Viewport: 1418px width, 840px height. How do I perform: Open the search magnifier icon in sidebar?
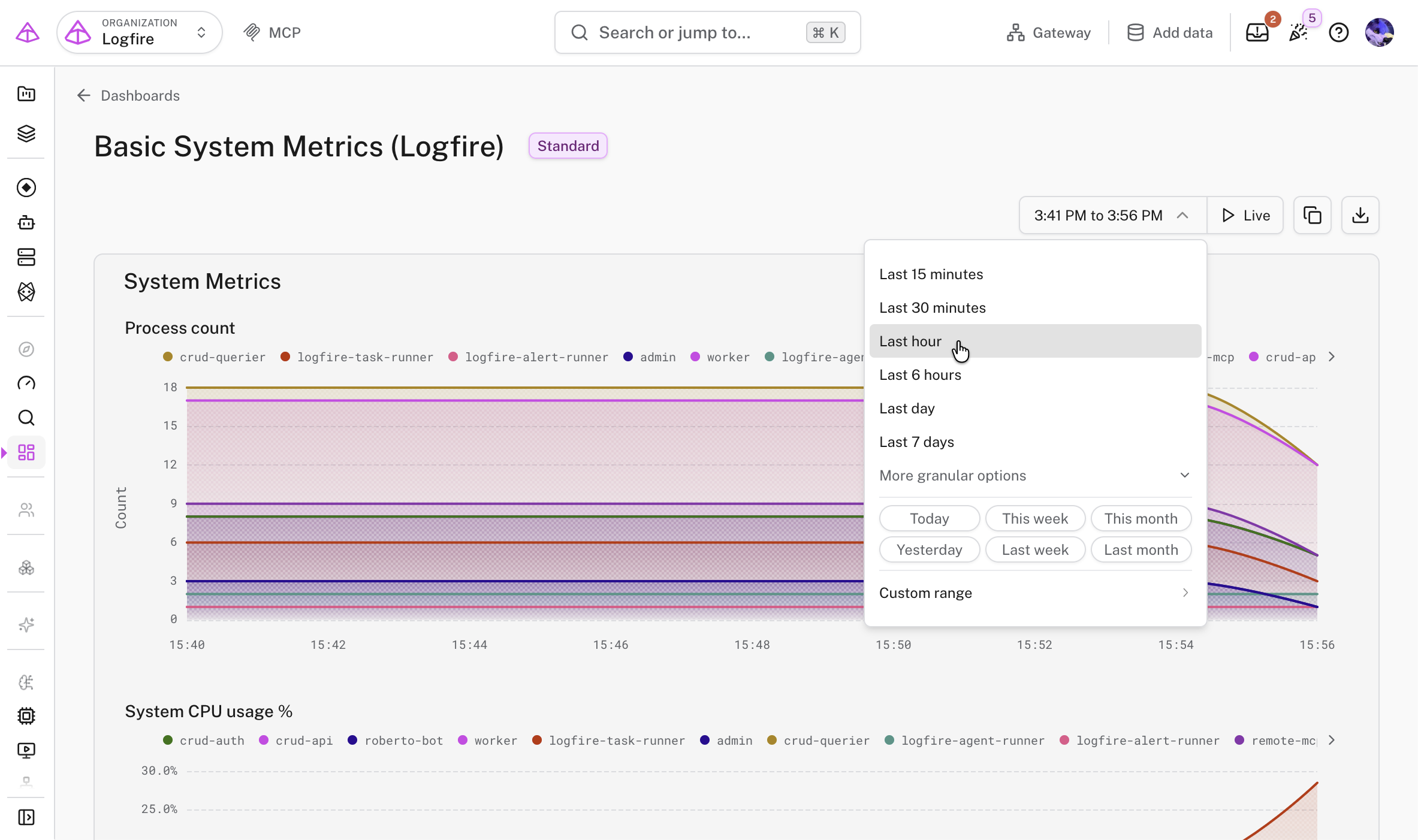tap(26, 418)
